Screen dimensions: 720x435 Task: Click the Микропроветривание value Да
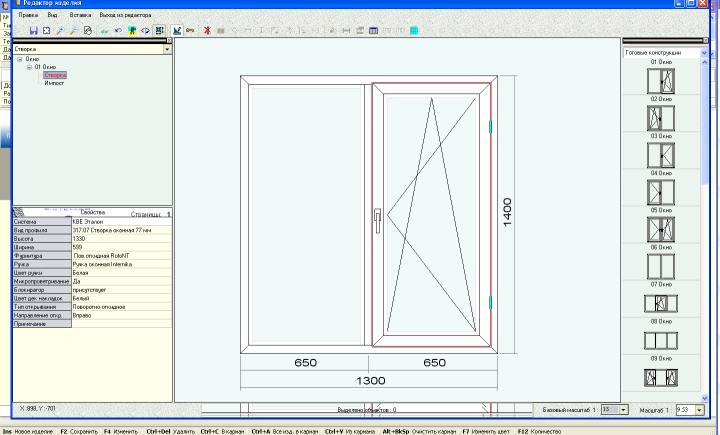(x=122, y=281)
